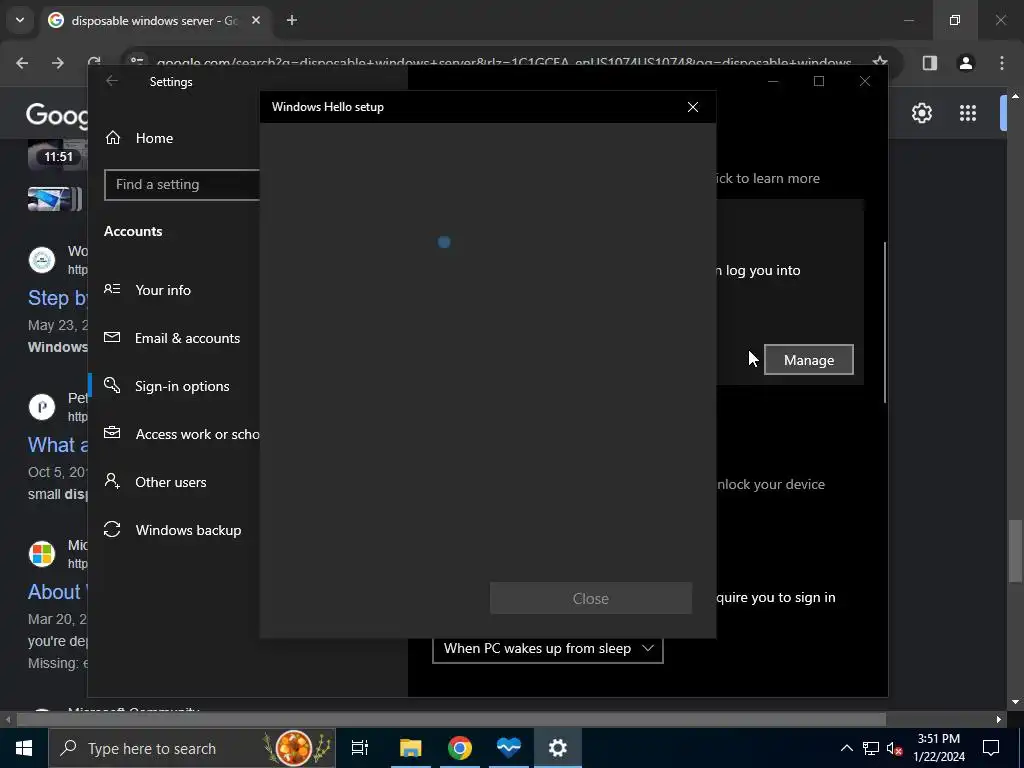Click the Manage button
1024x768 pixels.
point(808,360)
